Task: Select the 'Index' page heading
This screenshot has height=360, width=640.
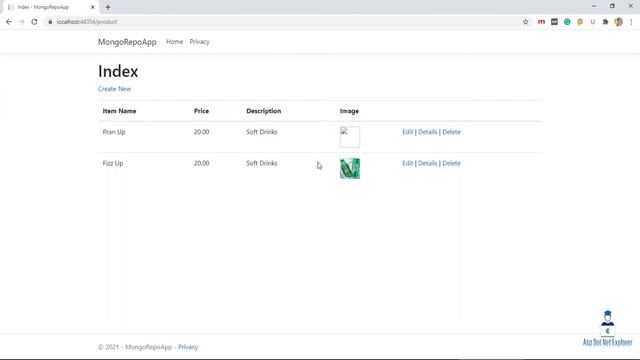Action: tap(118, 71)
